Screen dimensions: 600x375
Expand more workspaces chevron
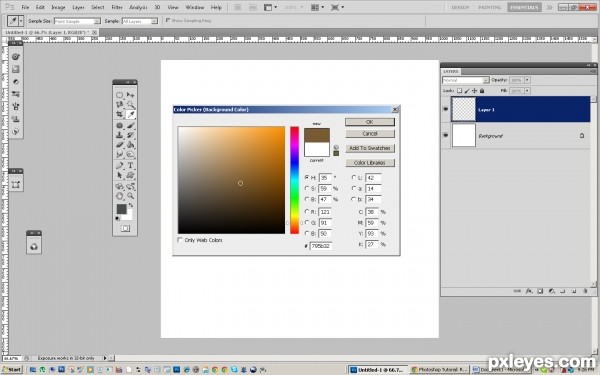click(x=549, y=7)
